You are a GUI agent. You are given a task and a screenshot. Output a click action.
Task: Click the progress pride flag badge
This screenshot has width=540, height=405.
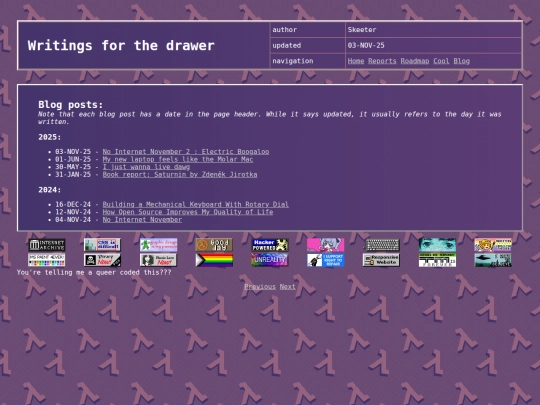[214, 260]
